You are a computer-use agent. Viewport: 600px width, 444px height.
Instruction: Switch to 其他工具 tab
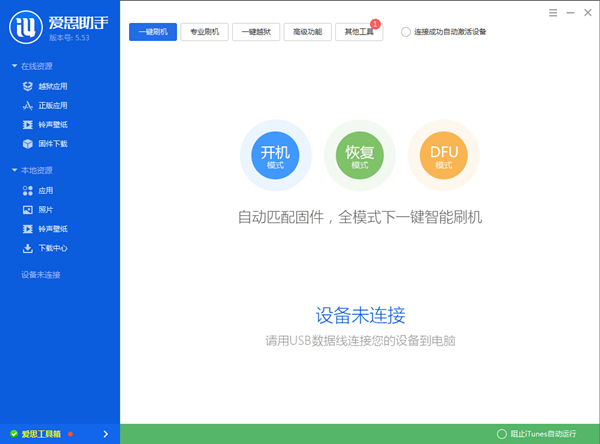359,32
